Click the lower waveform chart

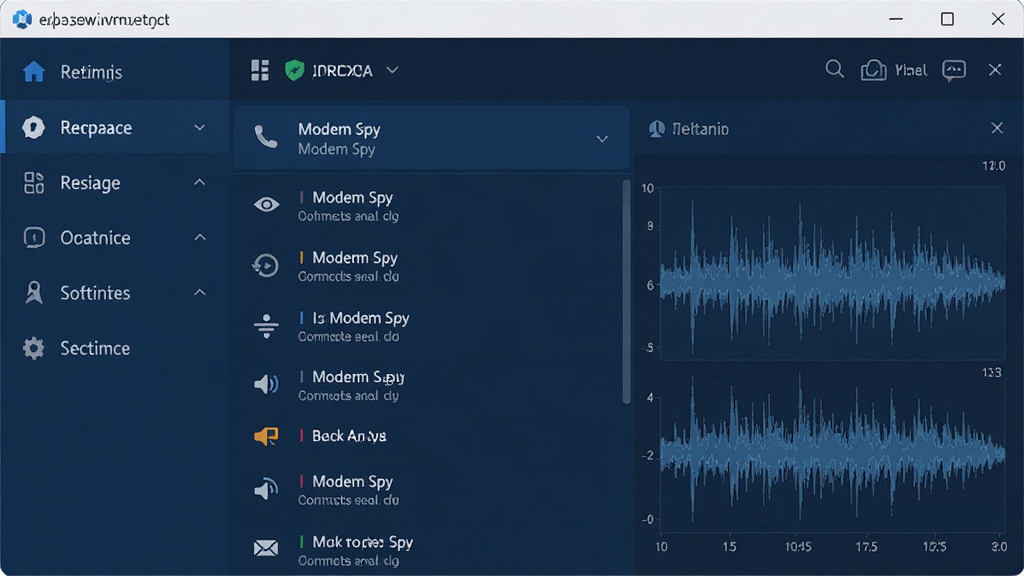click(x=832, y=451)
